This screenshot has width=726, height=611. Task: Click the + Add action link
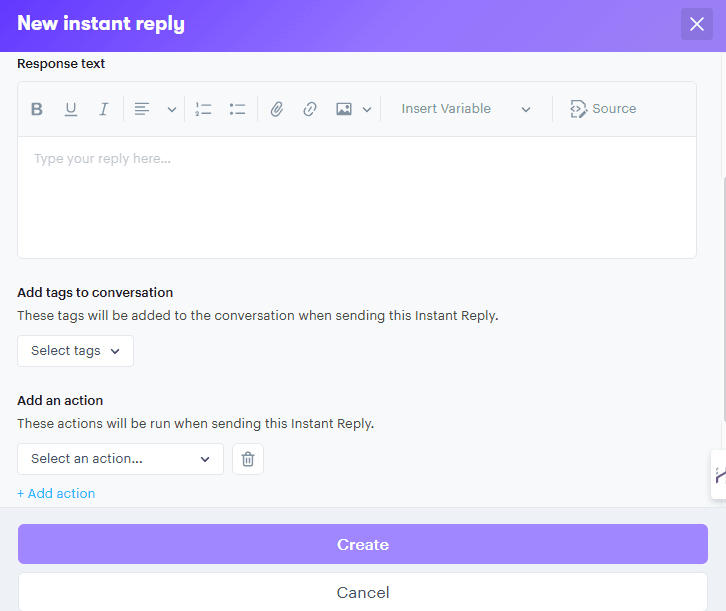(56, 493)
